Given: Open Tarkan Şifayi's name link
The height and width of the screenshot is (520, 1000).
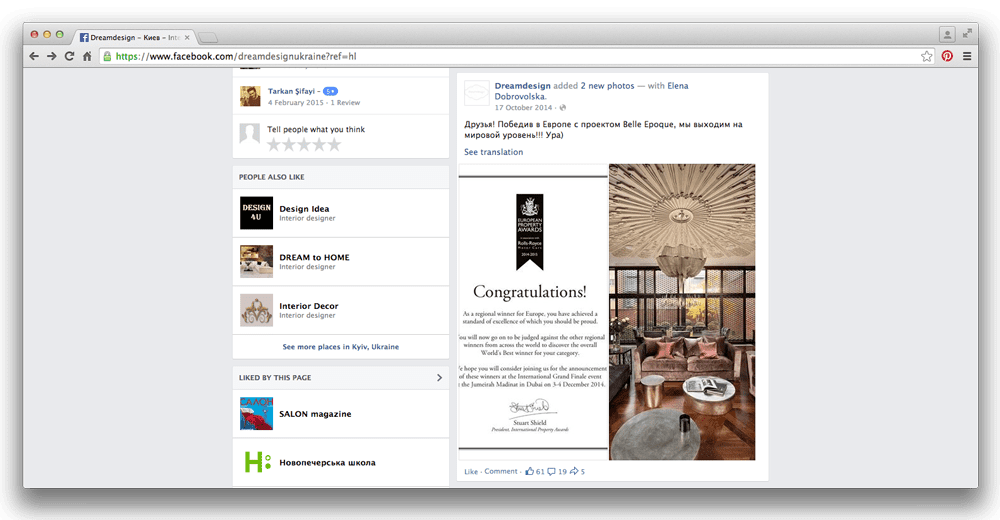Looking at the screenshot, I should point(291,91).
